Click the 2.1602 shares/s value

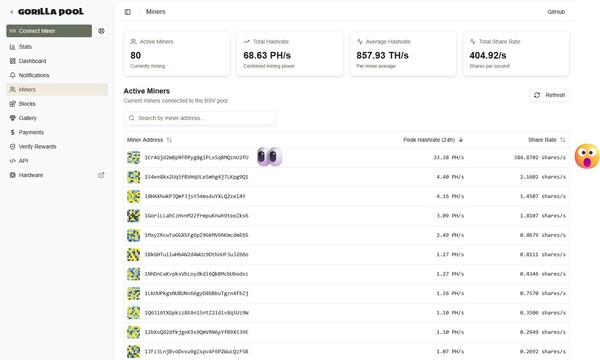pos(543,177)
